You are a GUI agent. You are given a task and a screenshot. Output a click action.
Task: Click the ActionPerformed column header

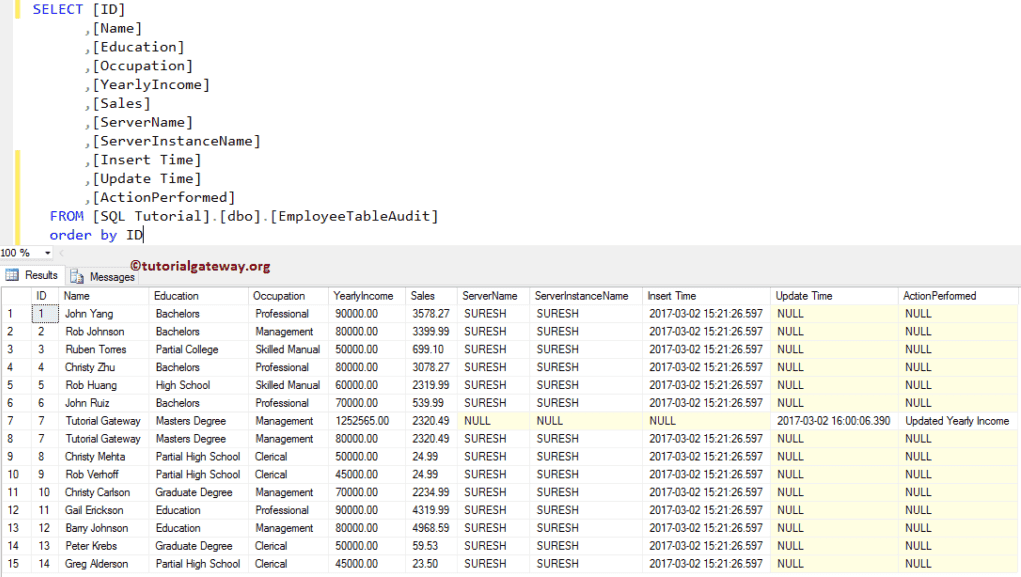click(938, 295)
